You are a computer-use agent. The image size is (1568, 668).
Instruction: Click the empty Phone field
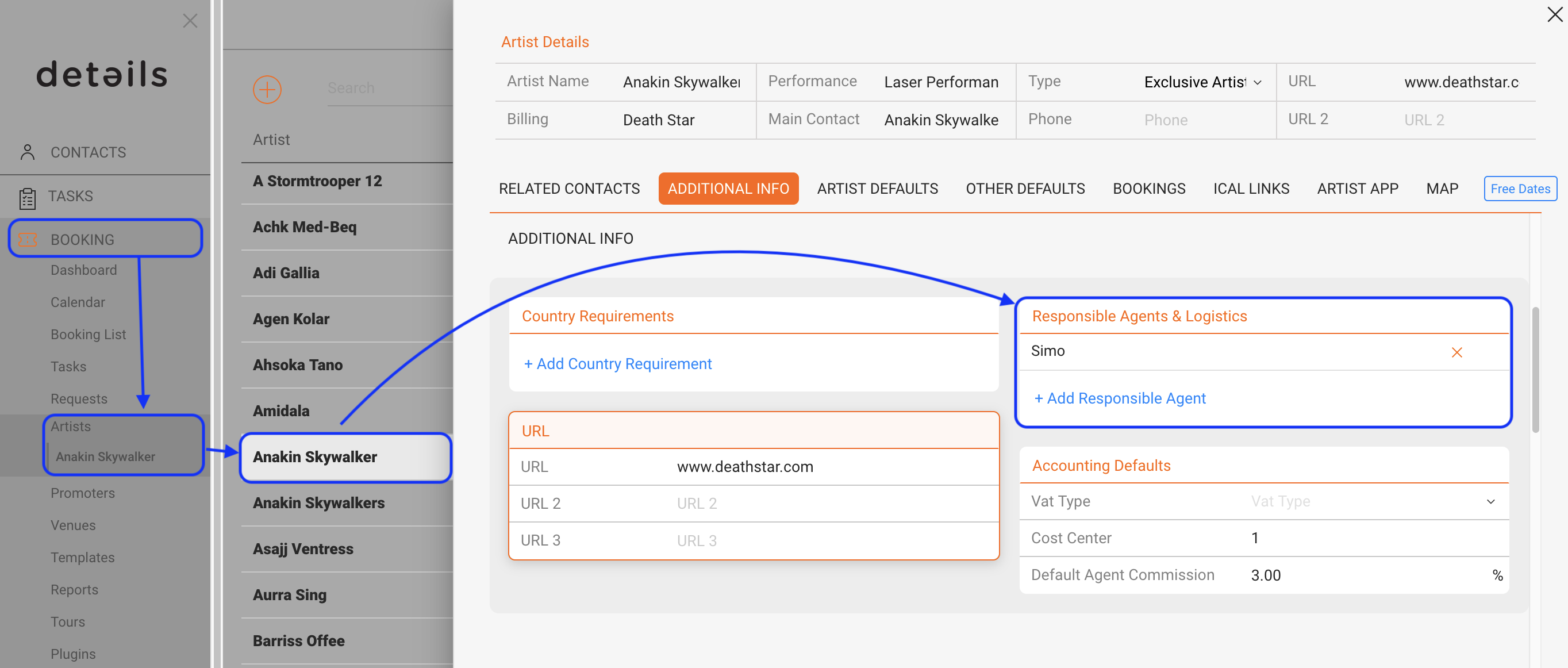point(1202,121)
